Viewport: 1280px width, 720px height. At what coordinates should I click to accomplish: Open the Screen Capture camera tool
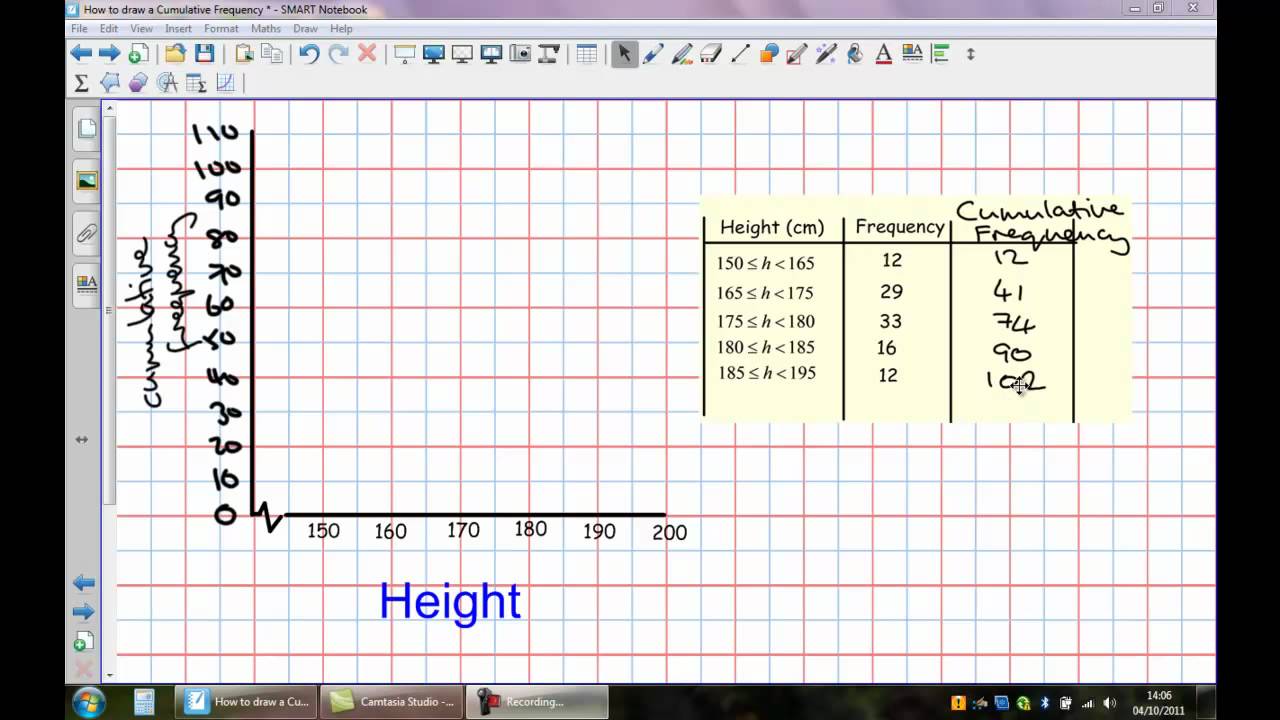[x=520, y=54]
